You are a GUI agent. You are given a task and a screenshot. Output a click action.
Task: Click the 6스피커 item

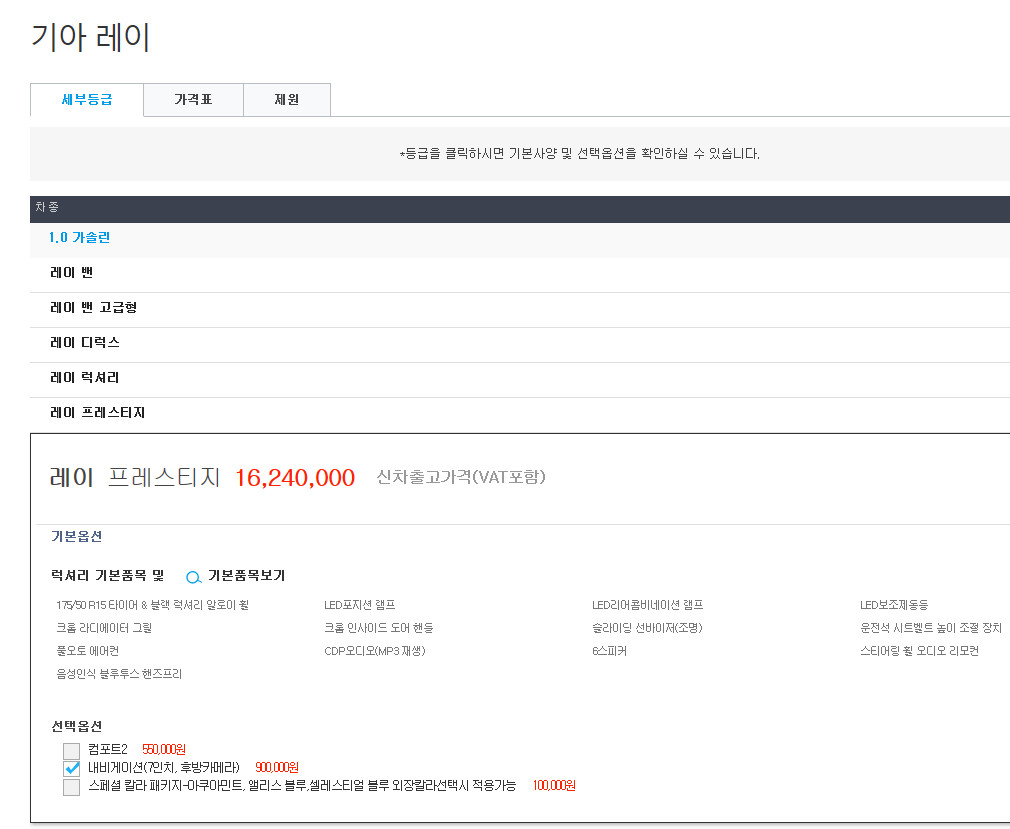609,651
